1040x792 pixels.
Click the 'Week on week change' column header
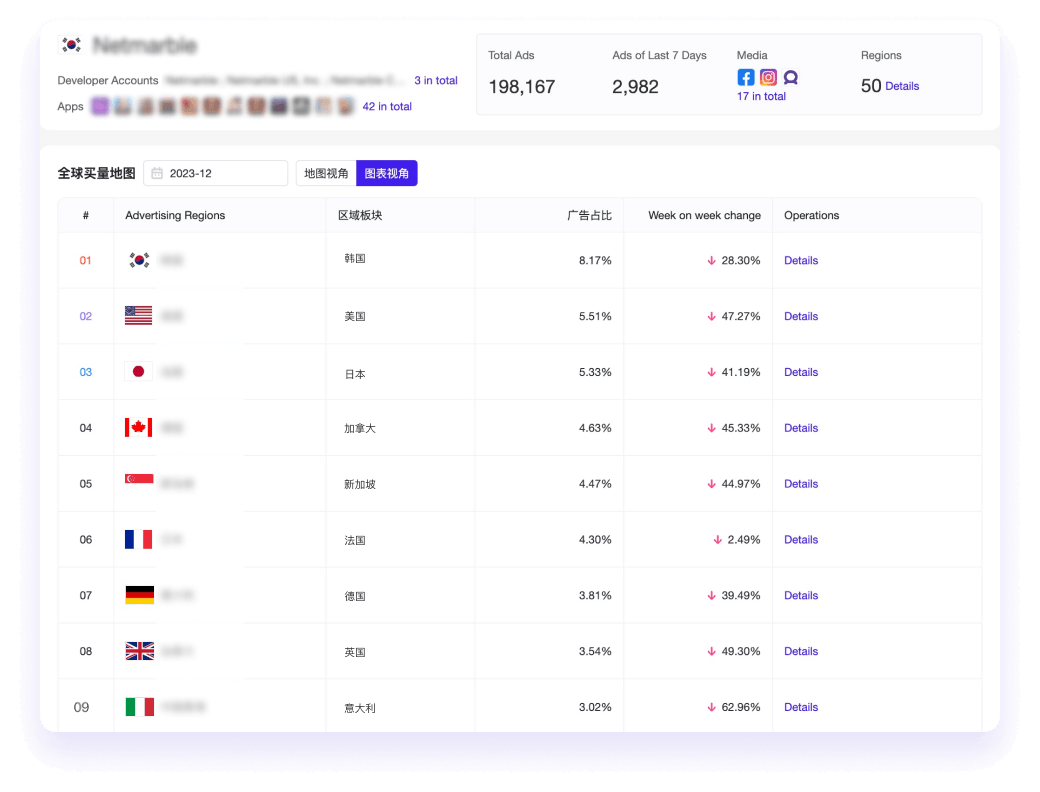pyautogui.click(x=704, y=215)
